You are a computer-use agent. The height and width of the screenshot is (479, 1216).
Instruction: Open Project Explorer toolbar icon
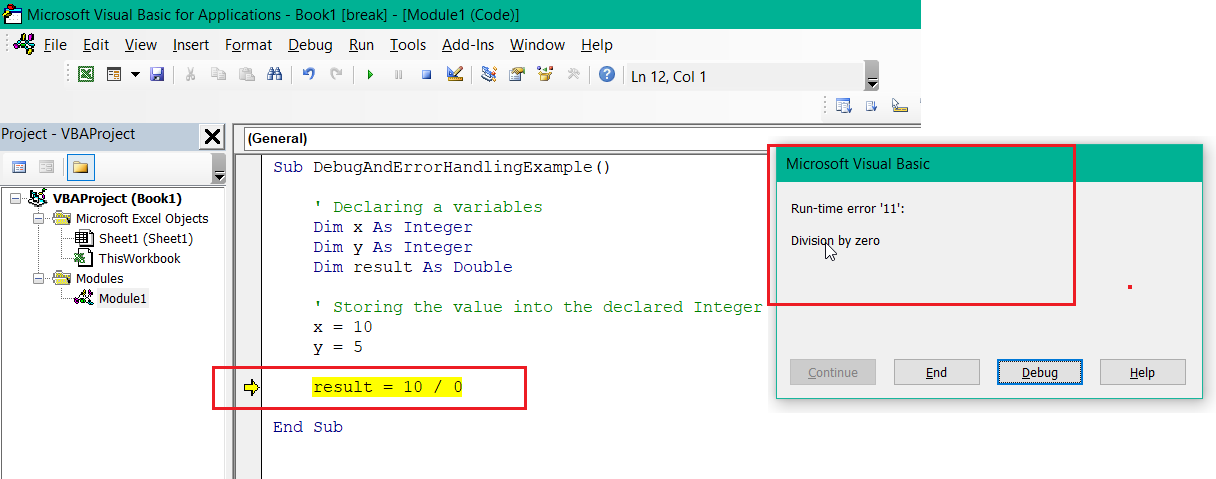pyautogui.click(x=489, y=75)
